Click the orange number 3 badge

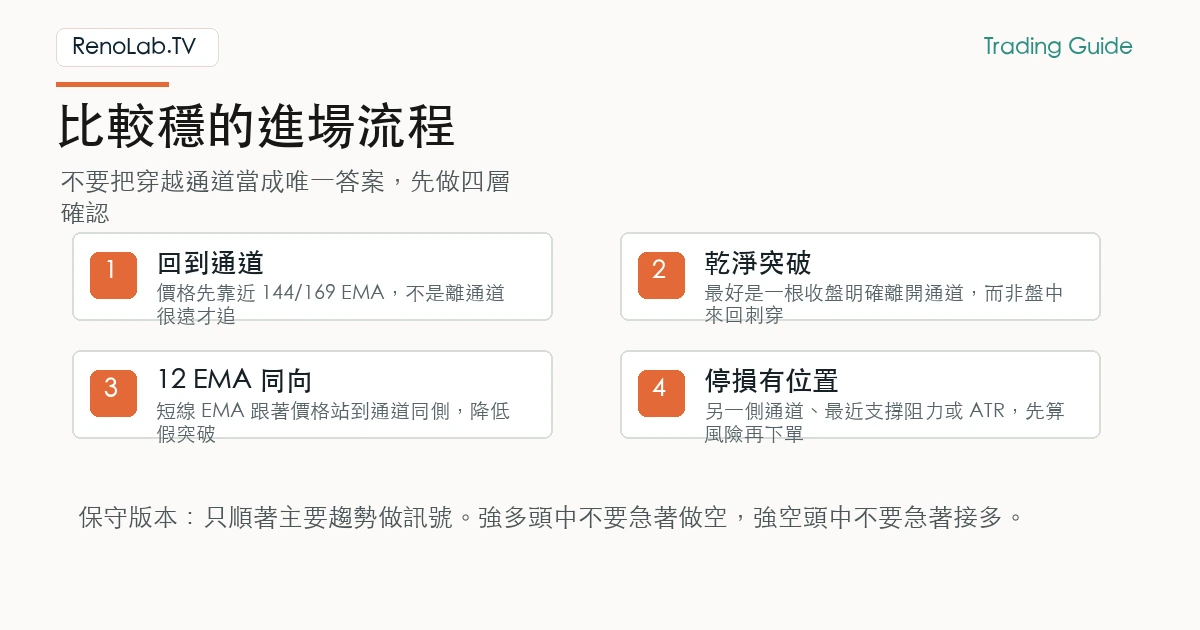[x=113, y=393]
